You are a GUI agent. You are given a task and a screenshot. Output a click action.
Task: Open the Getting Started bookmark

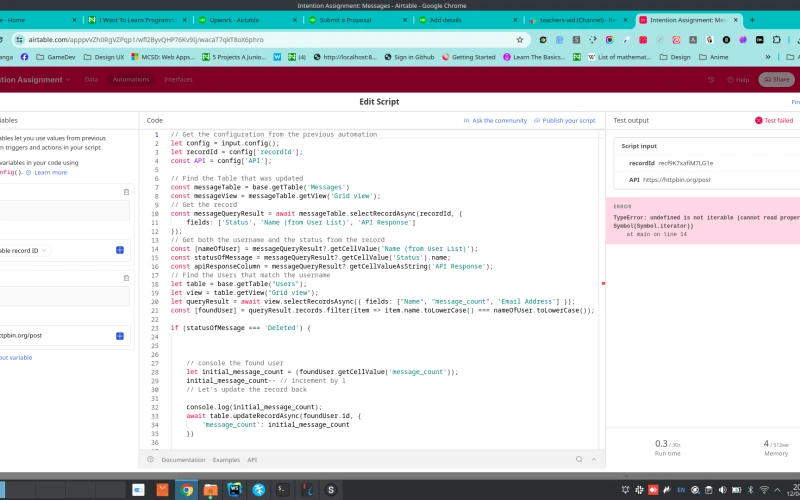tap(468, 57)
